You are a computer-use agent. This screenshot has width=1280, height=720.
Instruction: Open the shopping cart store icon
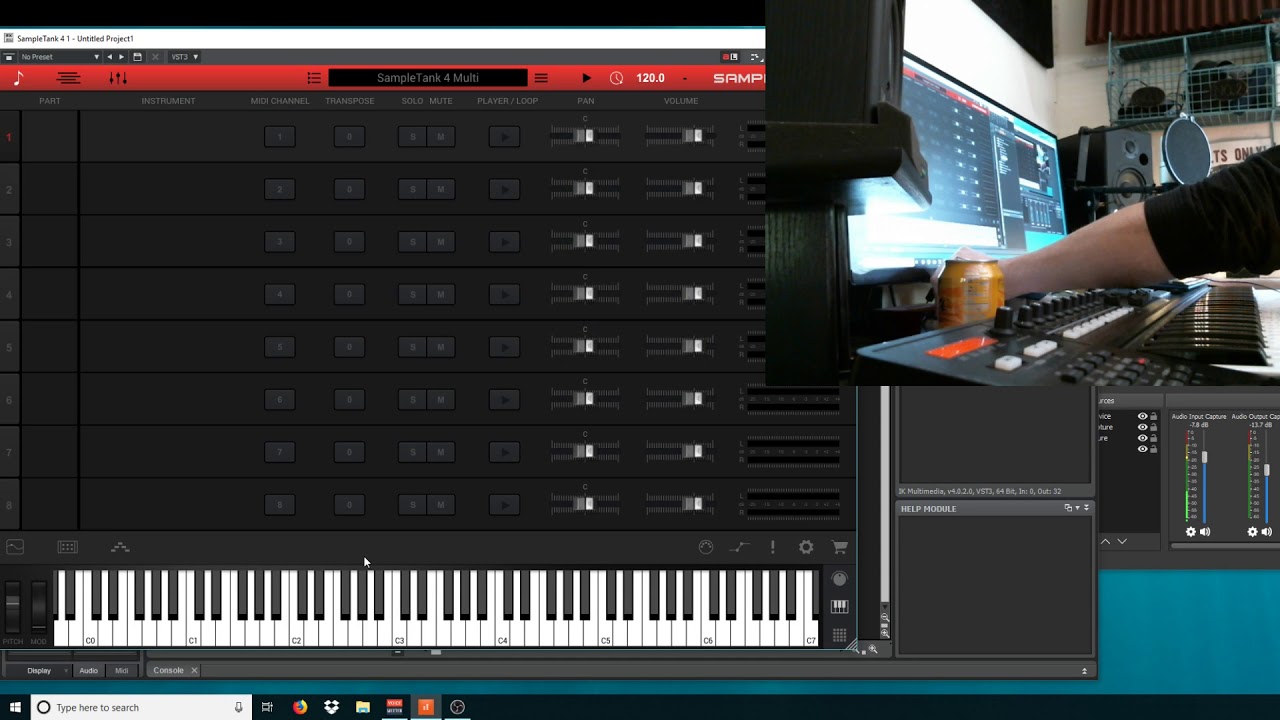(840, 547)
